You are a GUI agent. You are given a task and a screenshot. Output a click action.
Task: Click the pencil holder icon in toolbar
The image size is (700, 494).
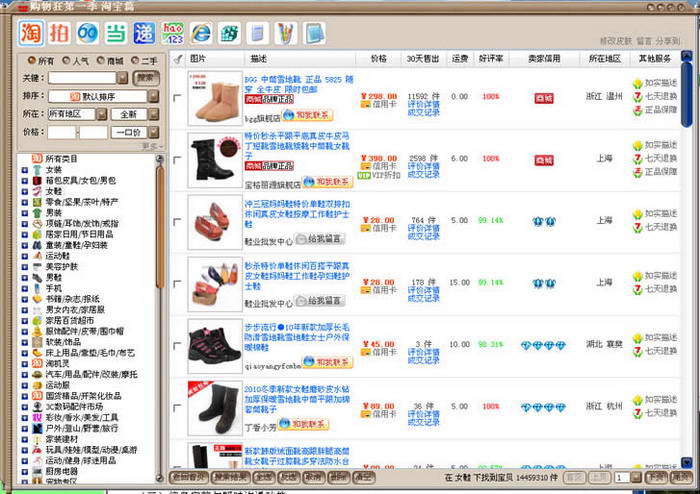pos(286,31)
